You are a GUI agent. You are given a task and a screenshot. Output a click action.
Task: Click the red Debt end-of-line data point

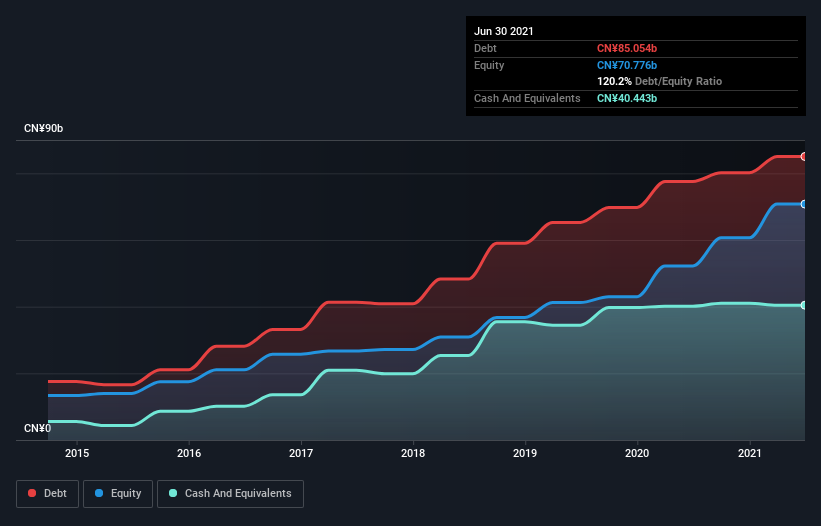[x=804, y=156]
